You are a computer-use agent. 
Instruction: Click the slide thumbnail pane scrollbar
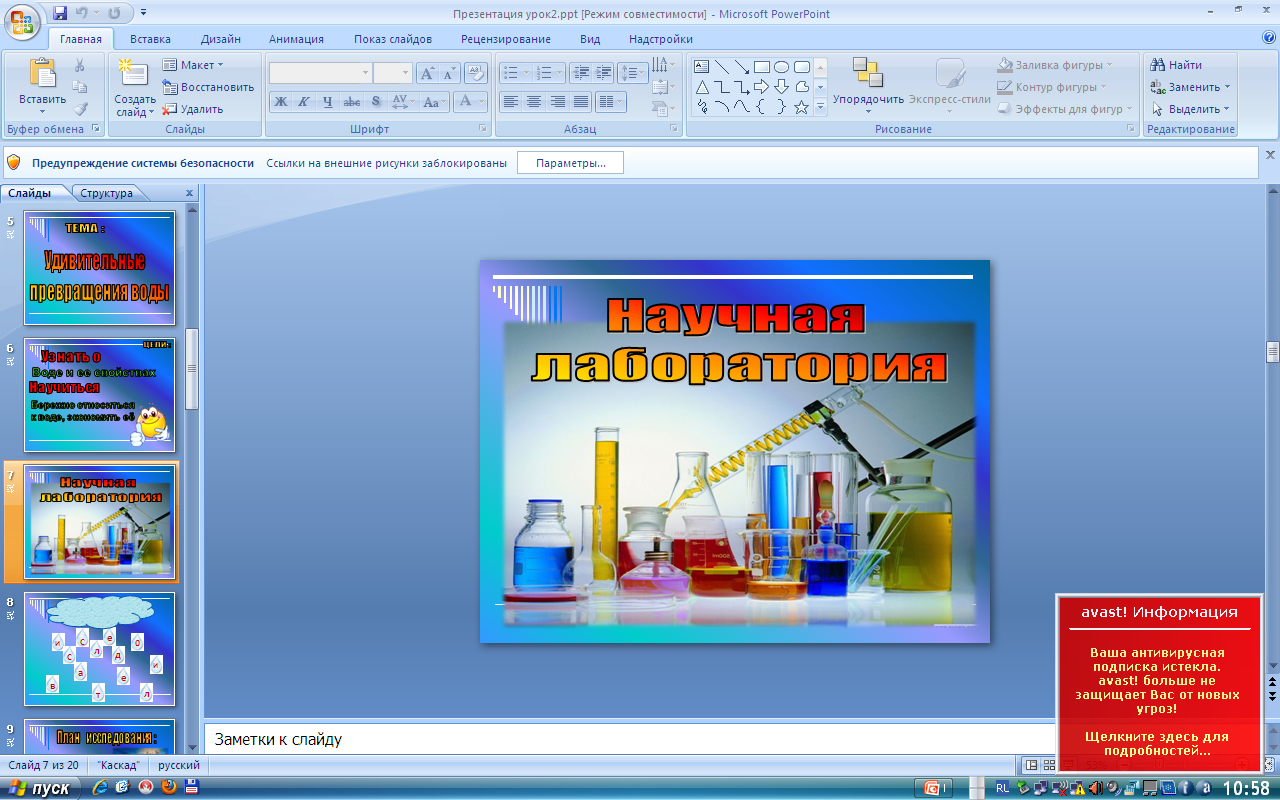pyautogui.click(x=192, y=368)
